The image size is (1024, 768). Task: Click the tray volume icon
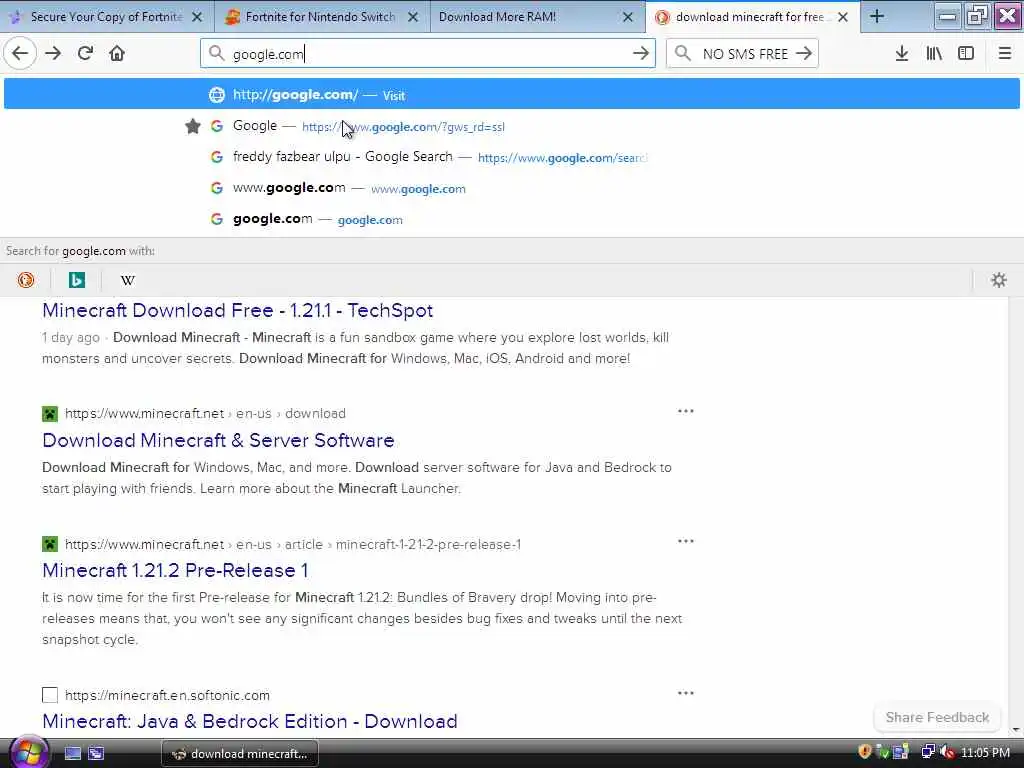pos(948,752)
